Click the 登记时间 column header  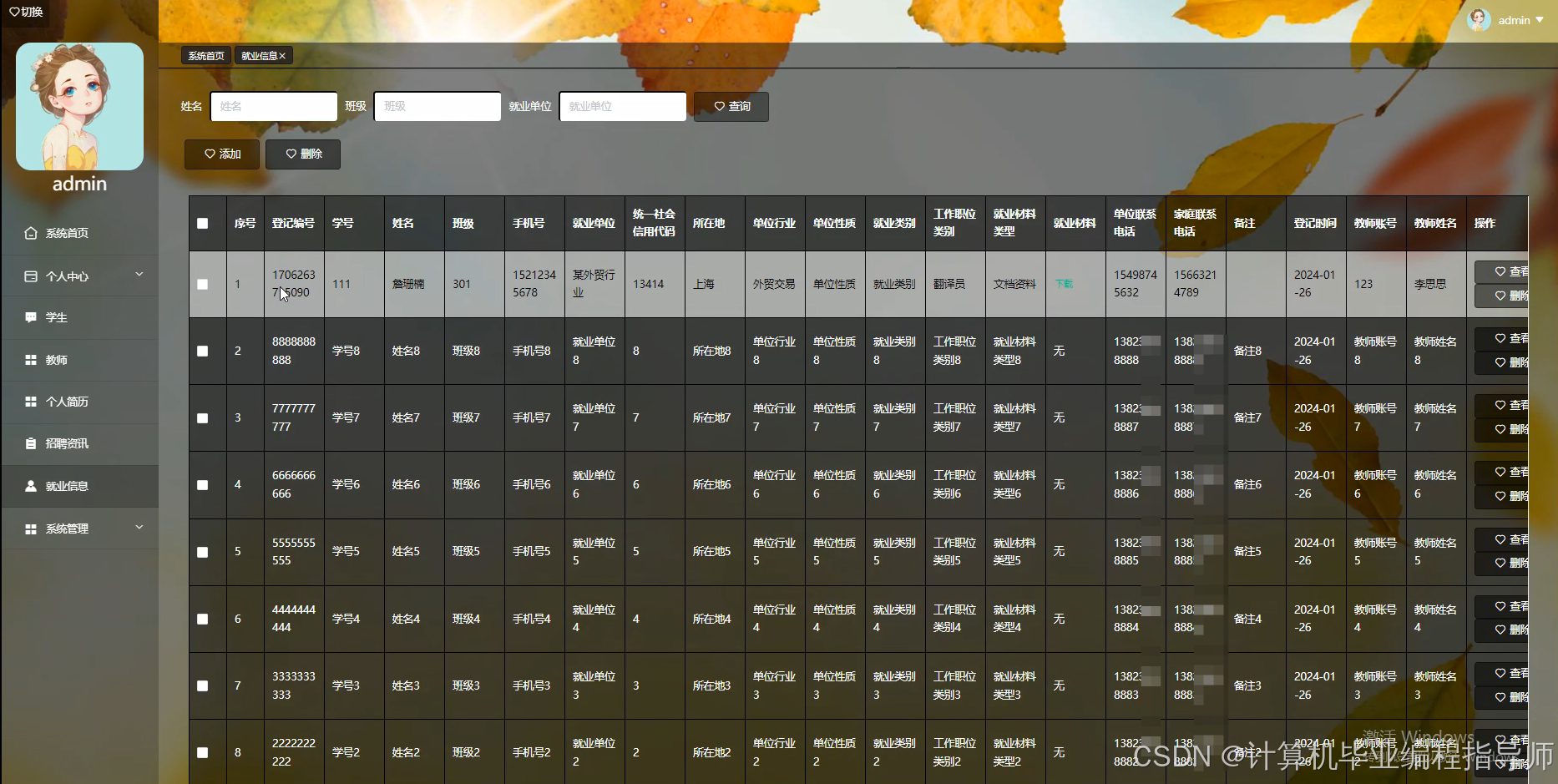click(1315, 223)
